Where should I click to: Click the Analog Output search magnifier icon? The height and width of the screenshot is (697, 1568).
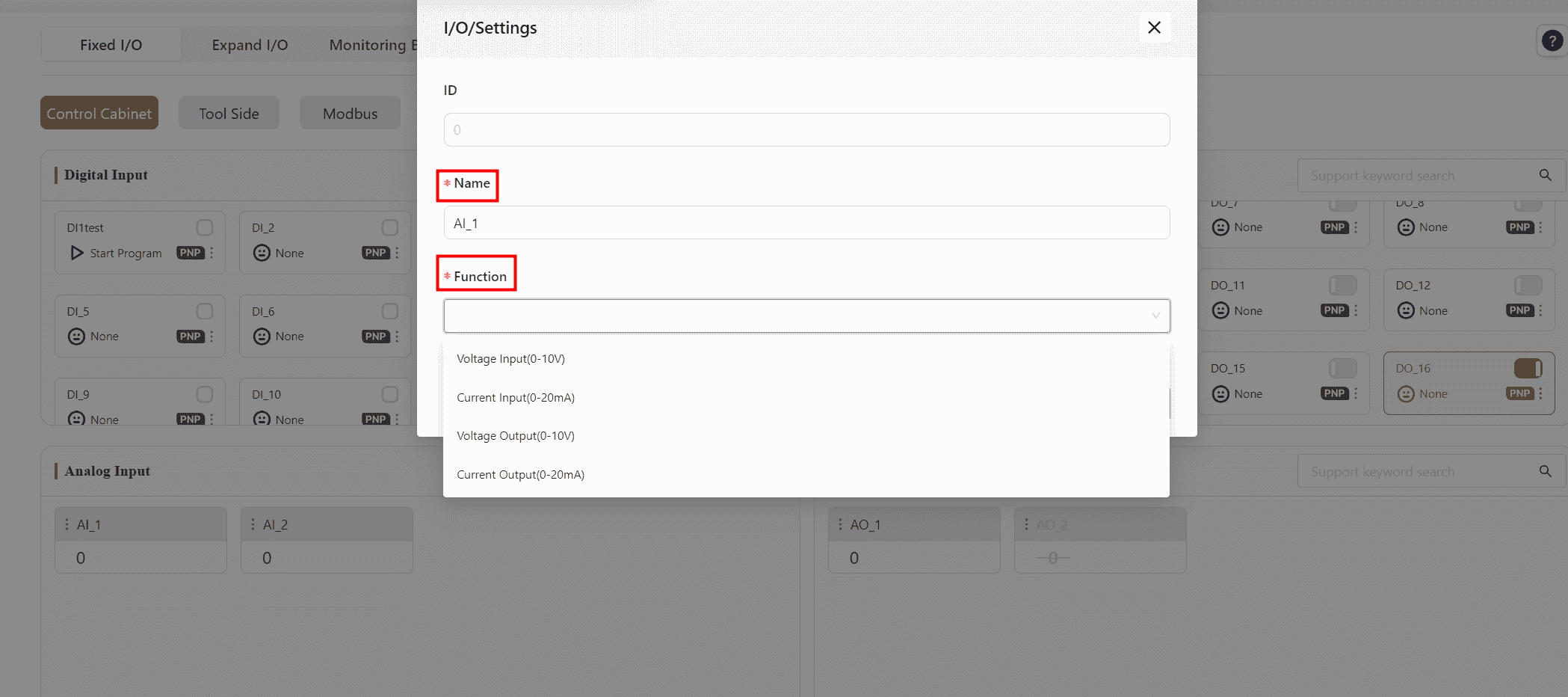point(1545,472)
